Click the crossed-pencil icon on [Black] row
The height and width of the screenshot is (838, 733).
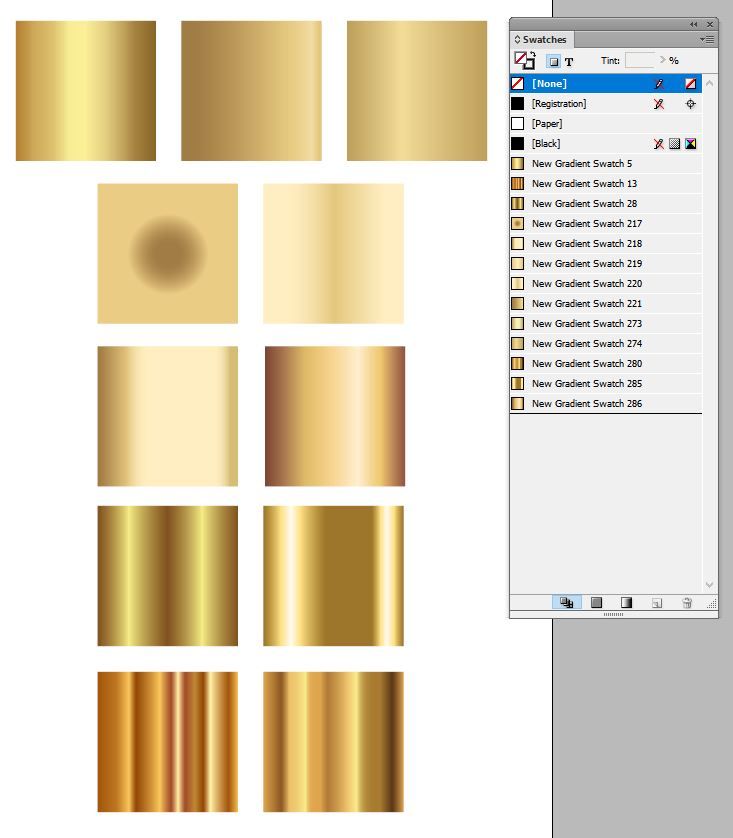point(659,144)
